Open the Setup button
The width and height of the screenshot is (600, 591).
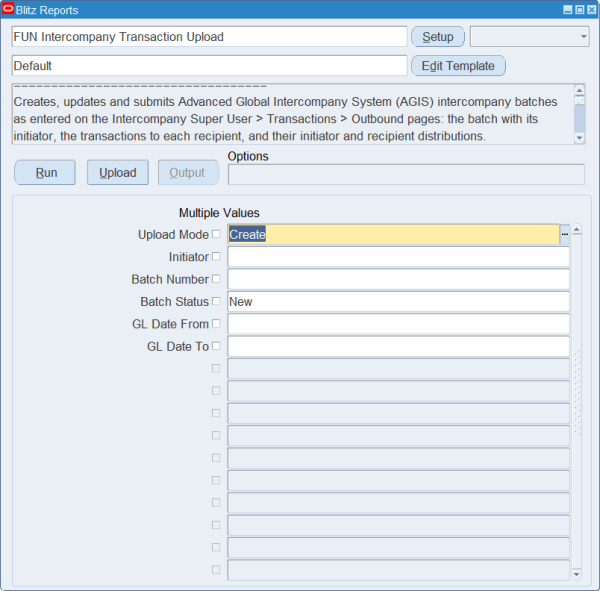coord(438,37)
